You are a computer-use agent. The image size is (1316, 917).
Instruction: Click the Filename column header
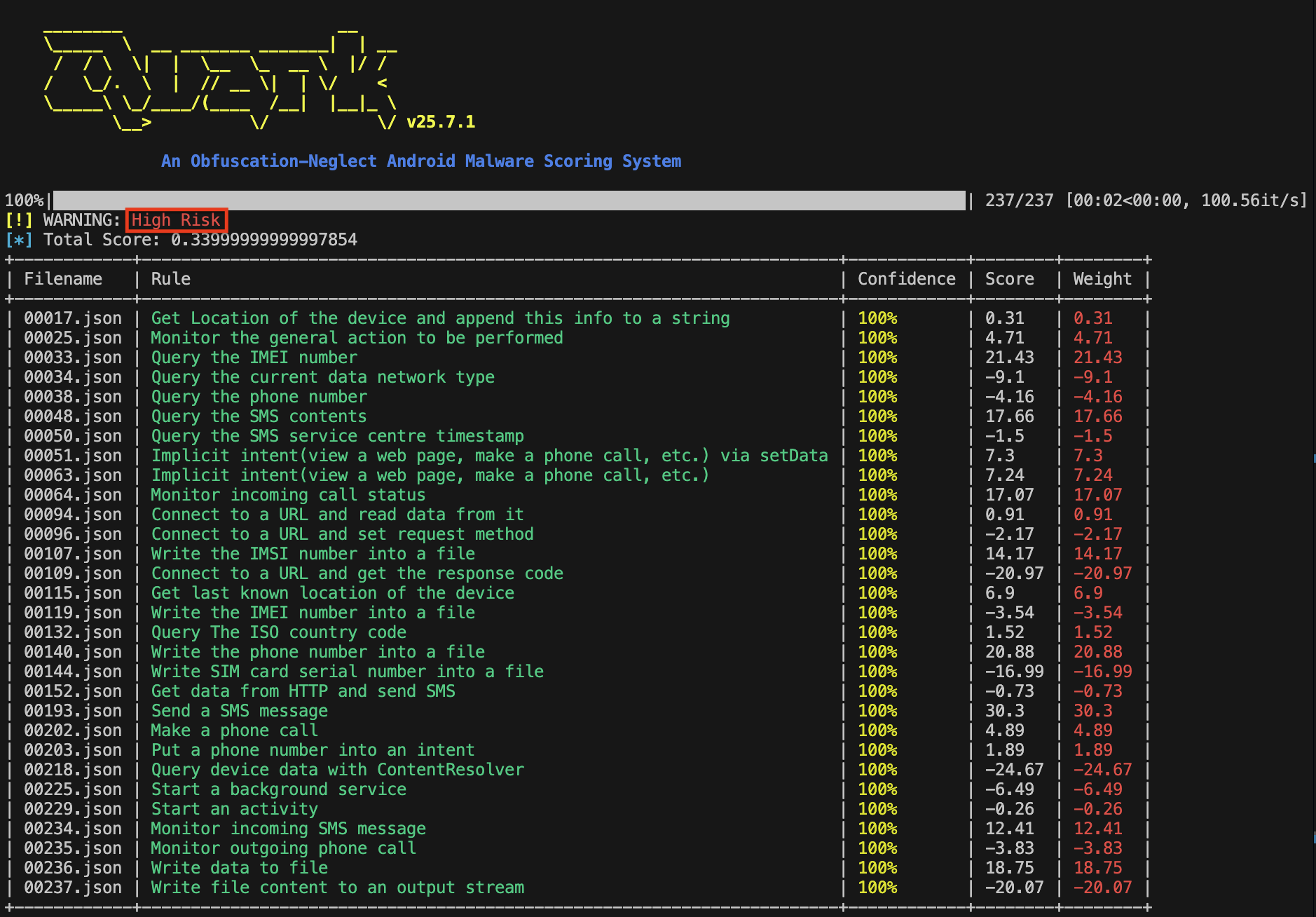click(x=63, y=279)
